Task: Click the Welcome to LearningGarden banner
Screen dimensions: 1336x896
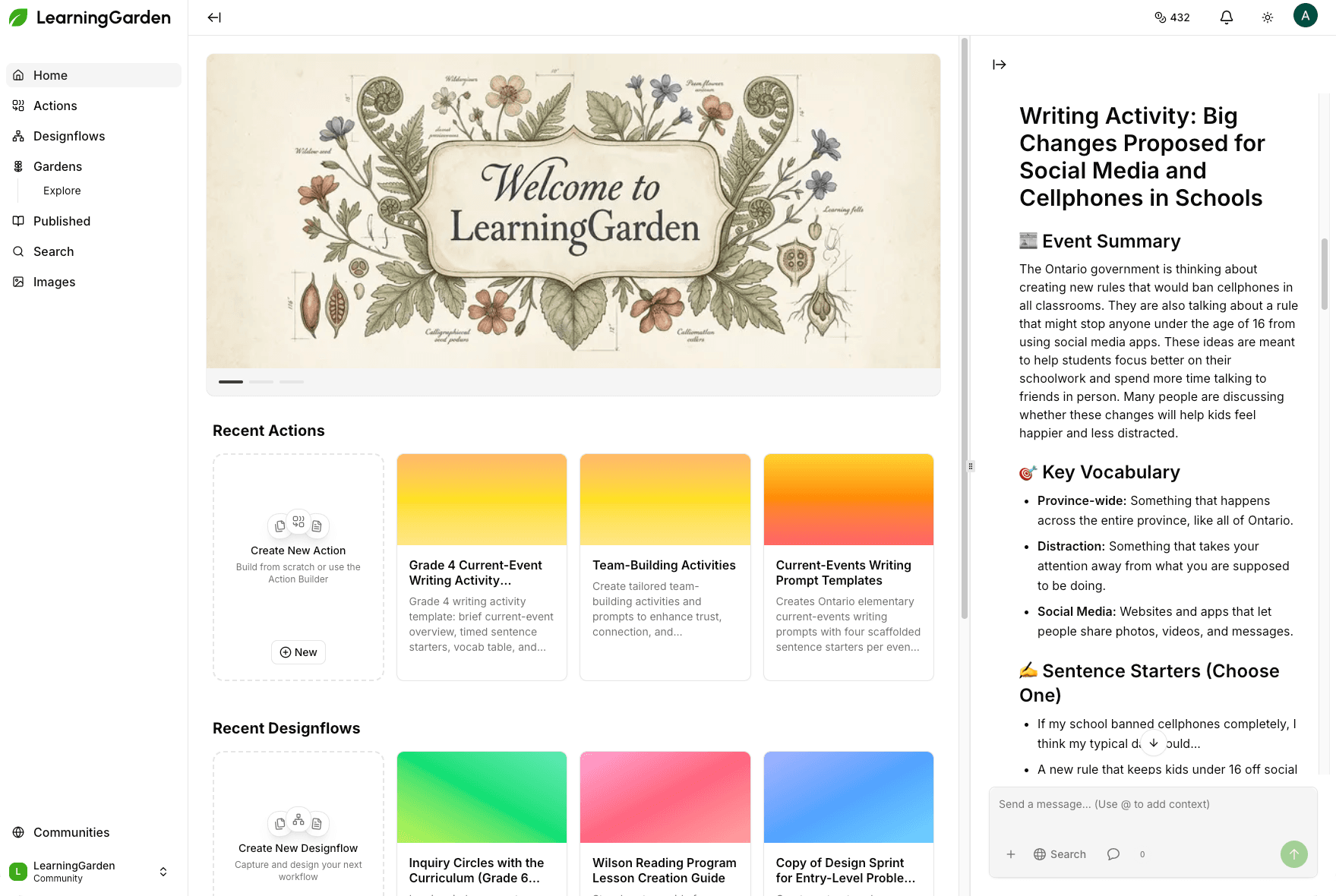Action: pyautogui.click(x=573, y=211)
